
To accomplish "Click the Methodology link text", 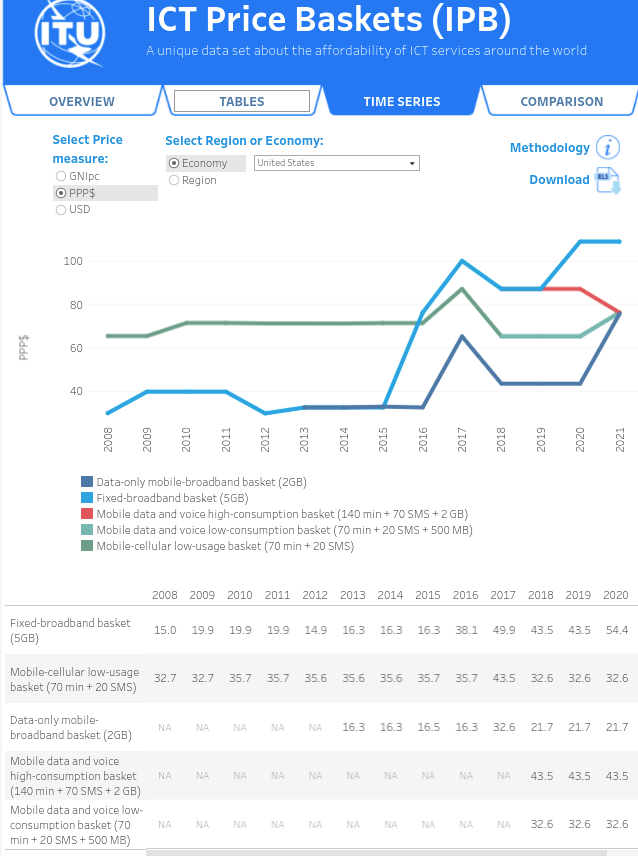I will point(550,147).
